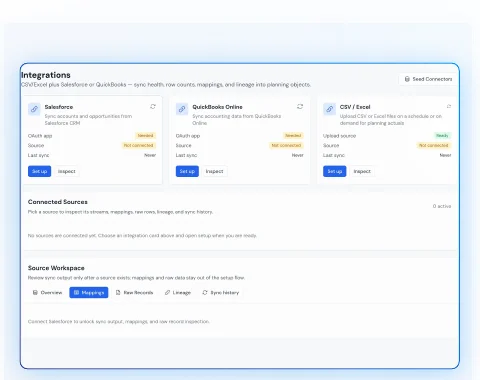Open the Overview tab
Viewport: 480px width, 380px height.
47,293
